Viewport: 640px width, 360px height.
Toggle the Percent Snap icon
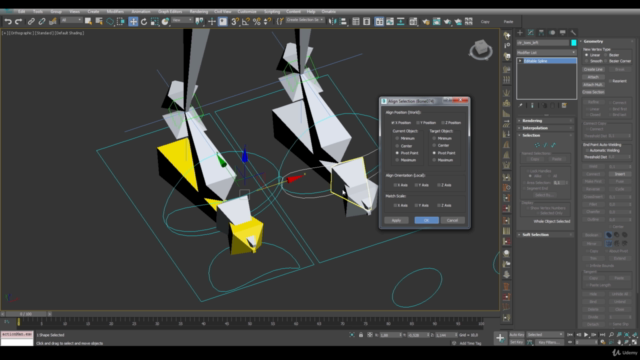(x=256, y=21)
